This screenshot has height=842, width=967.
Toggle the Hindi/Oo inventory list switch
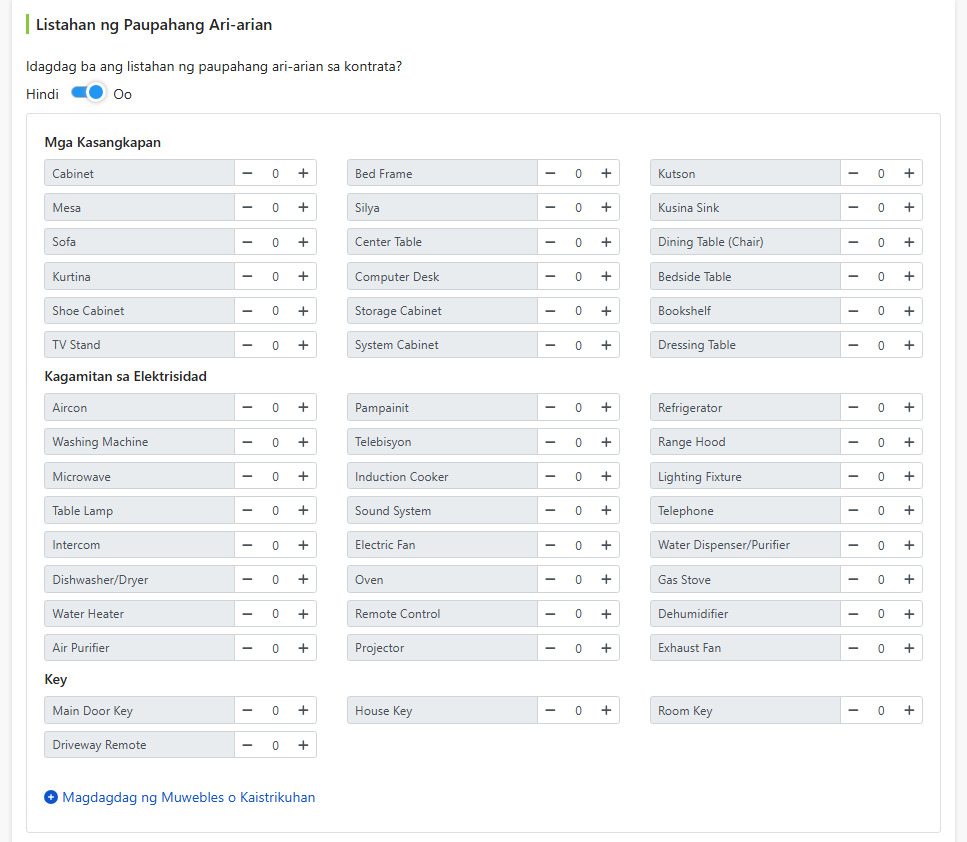click(x=88, y=93)
